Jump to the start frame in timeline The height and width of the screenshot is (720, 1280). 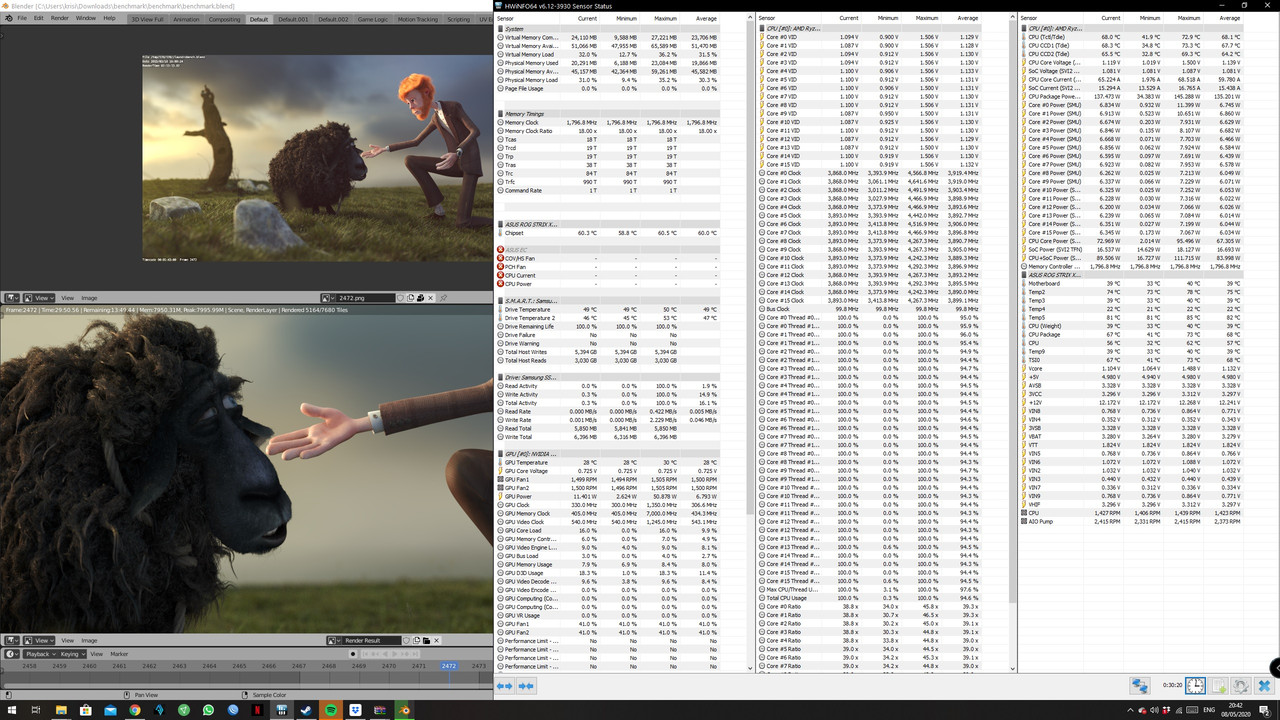click(x=366, y=654)
